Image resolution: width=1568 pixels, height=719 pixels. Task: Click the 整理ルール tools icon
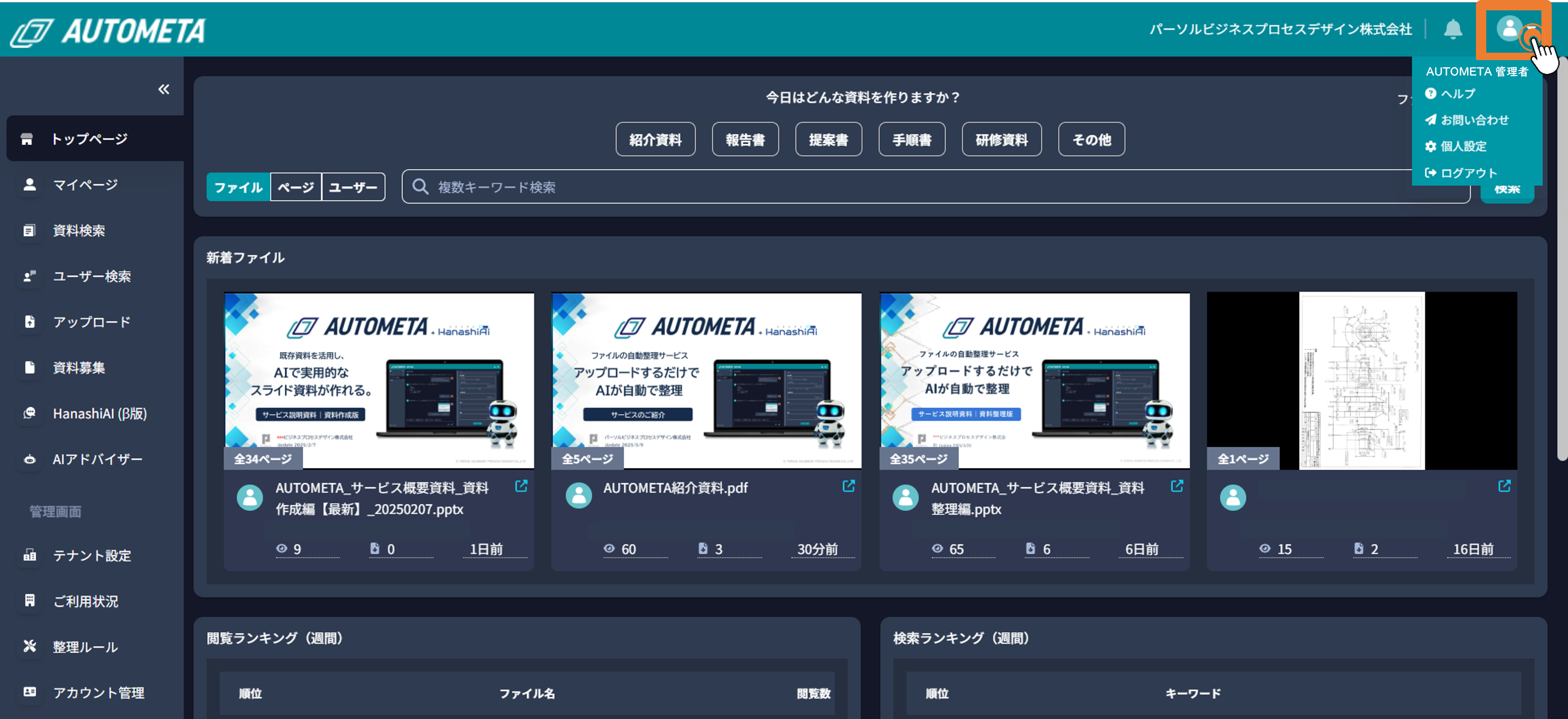(x=29, y=646)
